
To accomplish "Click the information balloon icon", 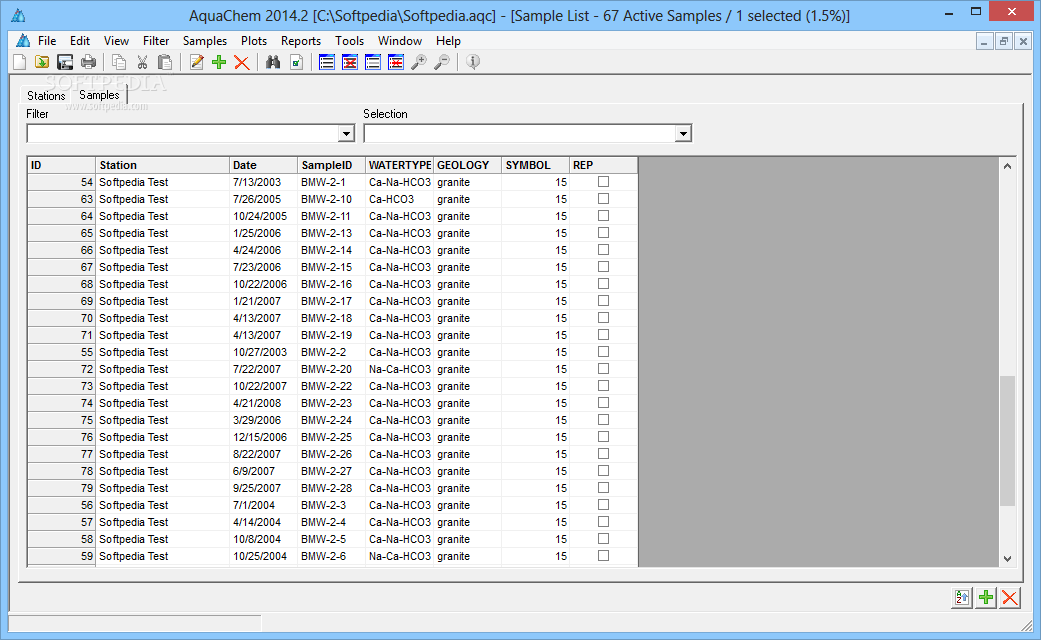I will coord(473,62).
